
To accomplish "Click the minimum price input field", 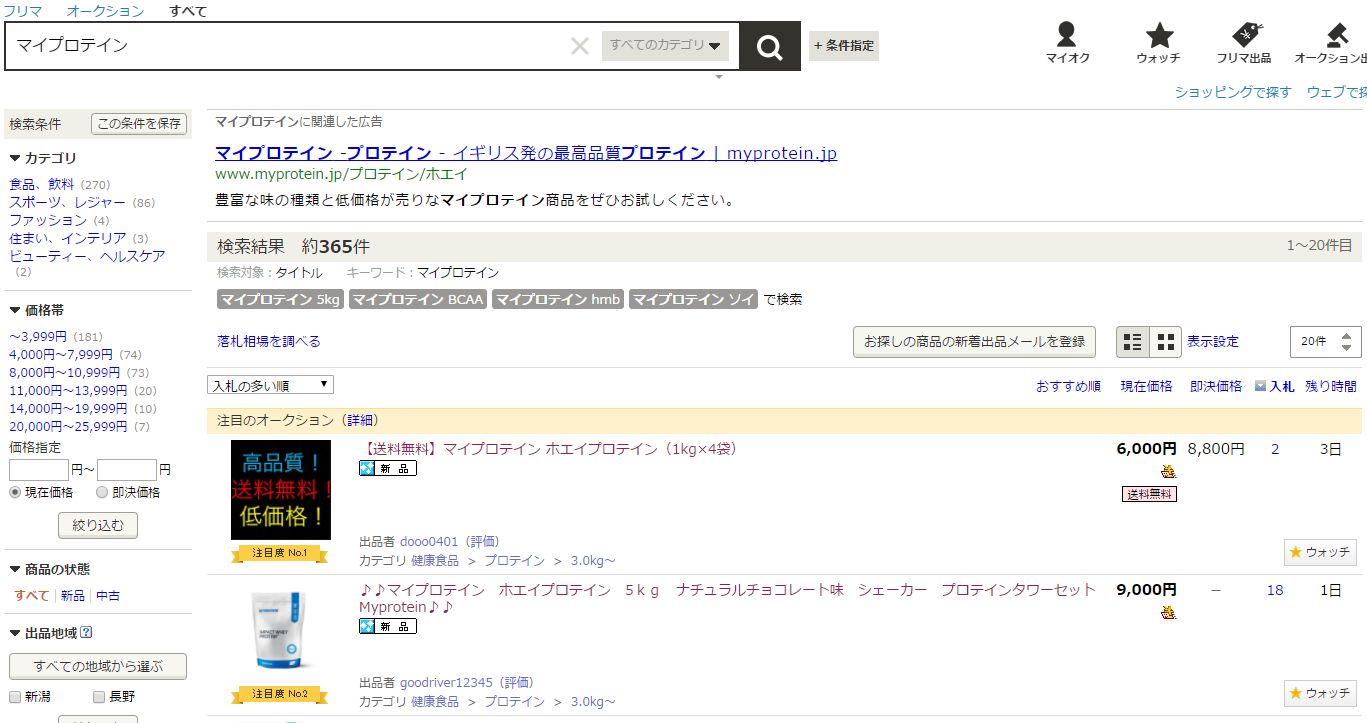I will (39, 470).
